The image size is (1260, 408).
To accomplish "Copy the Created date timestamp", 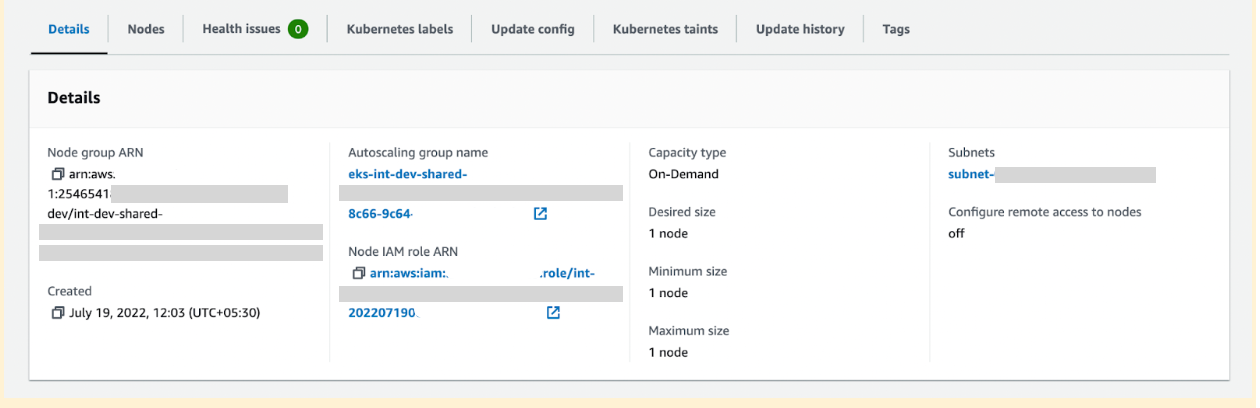I will (x=58, y=313).
